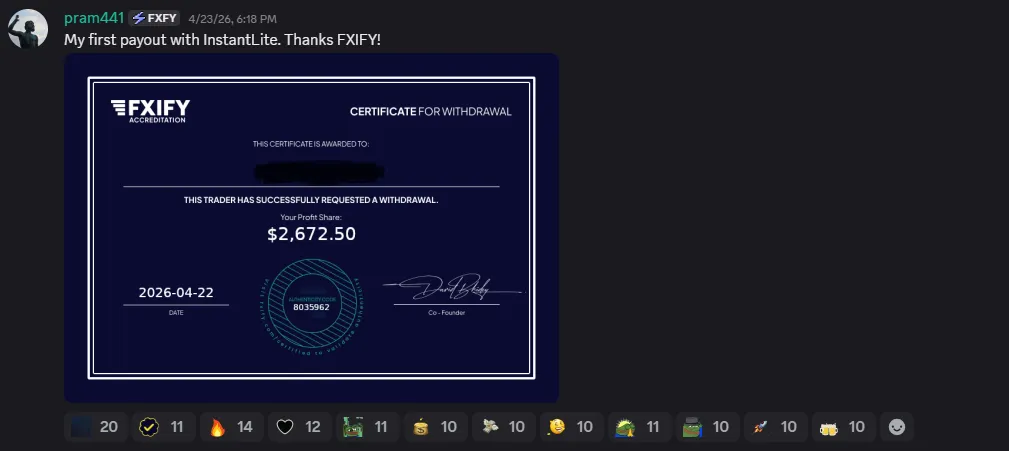Toggle the verified checkmark reaction

click(163, 427)
